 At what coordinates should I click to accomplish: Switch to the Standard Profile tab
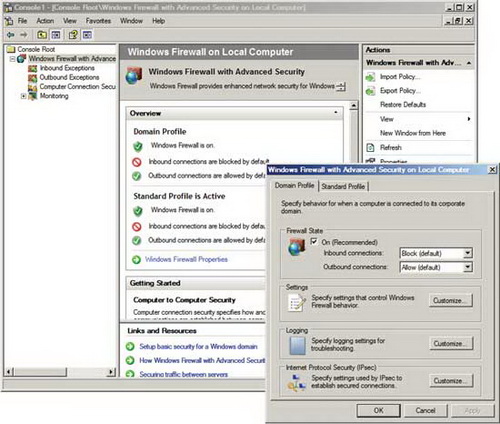coord(343,186)
